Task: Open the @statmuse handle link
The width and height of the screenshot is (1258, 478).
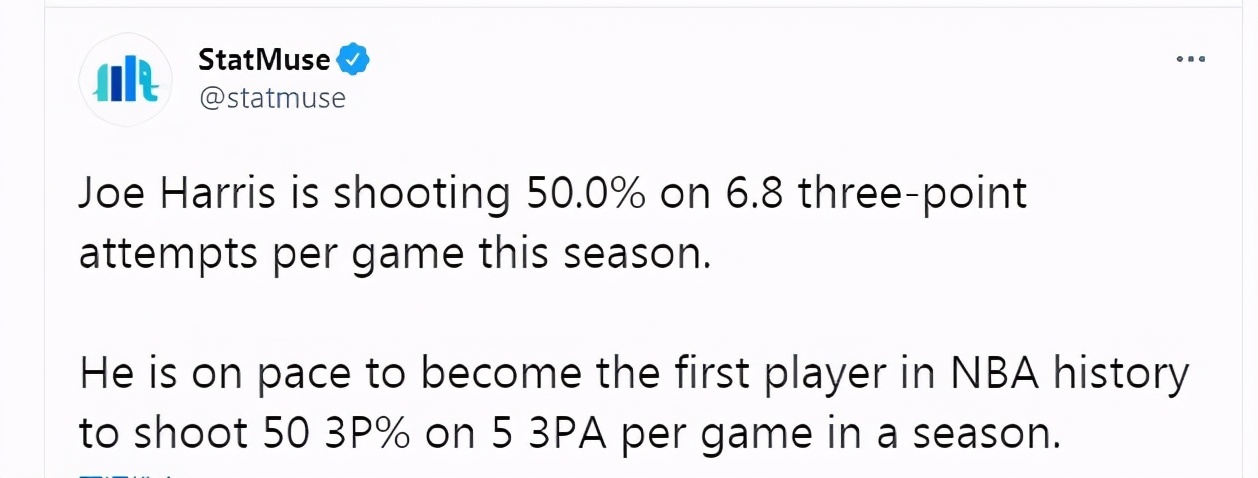Action: tap(271, 98)
